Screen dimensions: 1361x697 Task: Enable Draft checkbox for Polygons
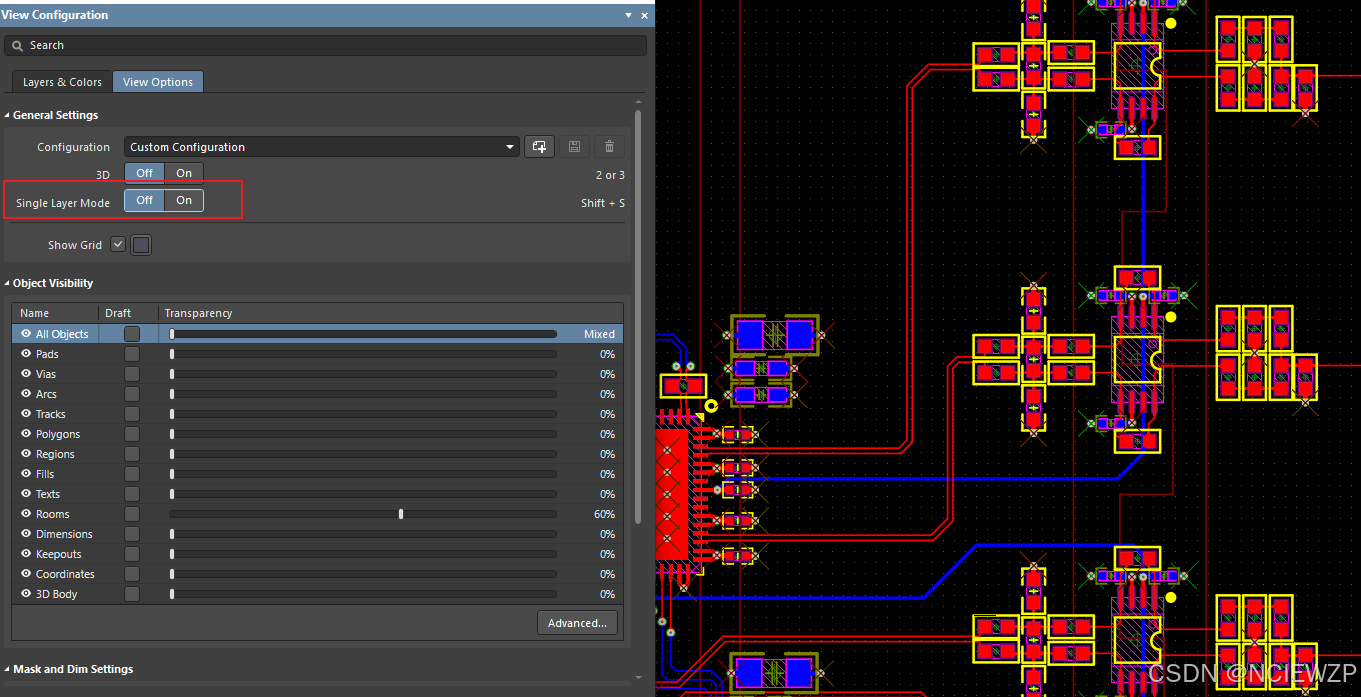click(132, 434)
